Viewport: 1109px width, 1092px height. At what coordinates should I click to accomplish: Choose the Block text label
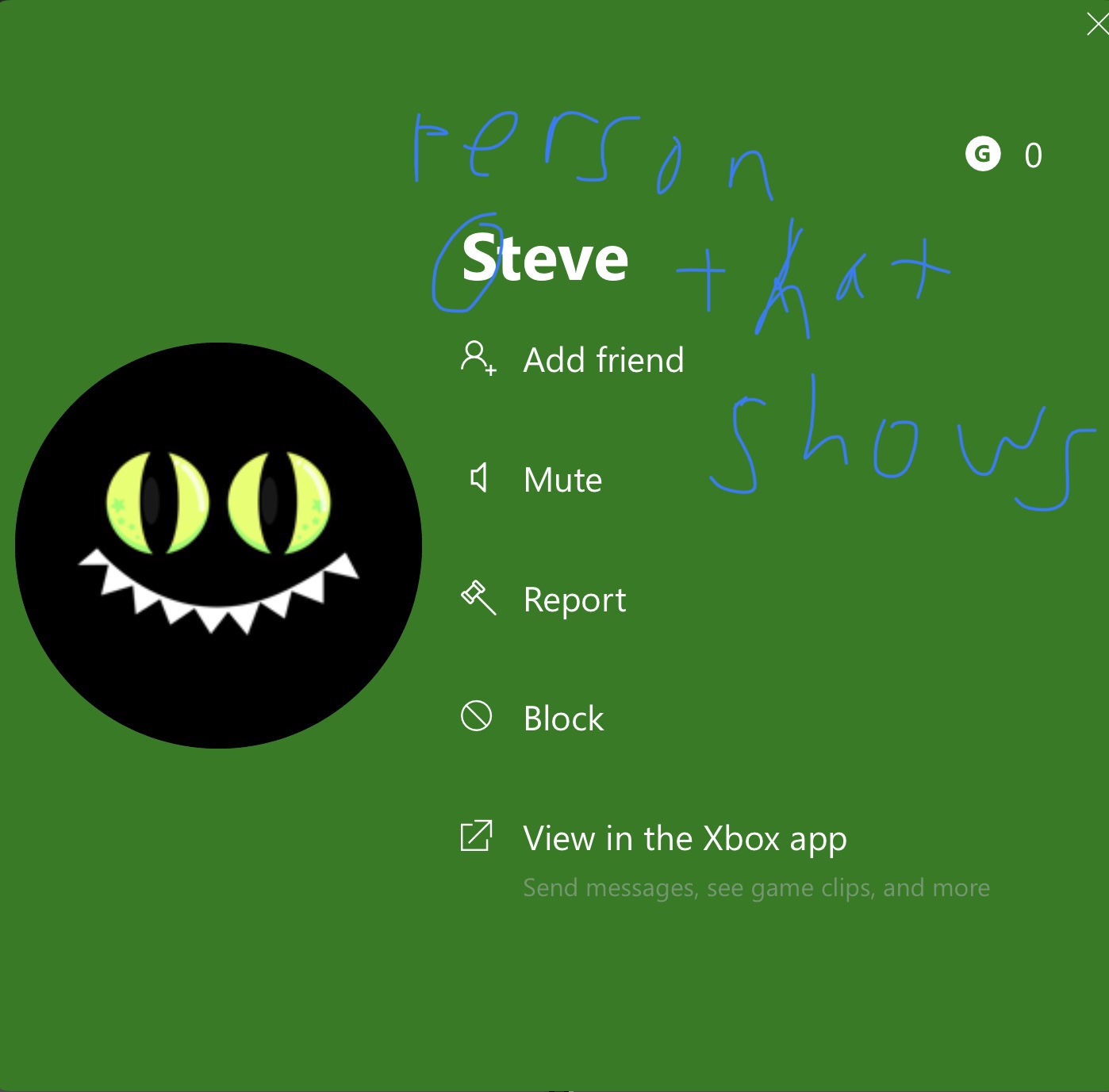click(x=564, y=719)
